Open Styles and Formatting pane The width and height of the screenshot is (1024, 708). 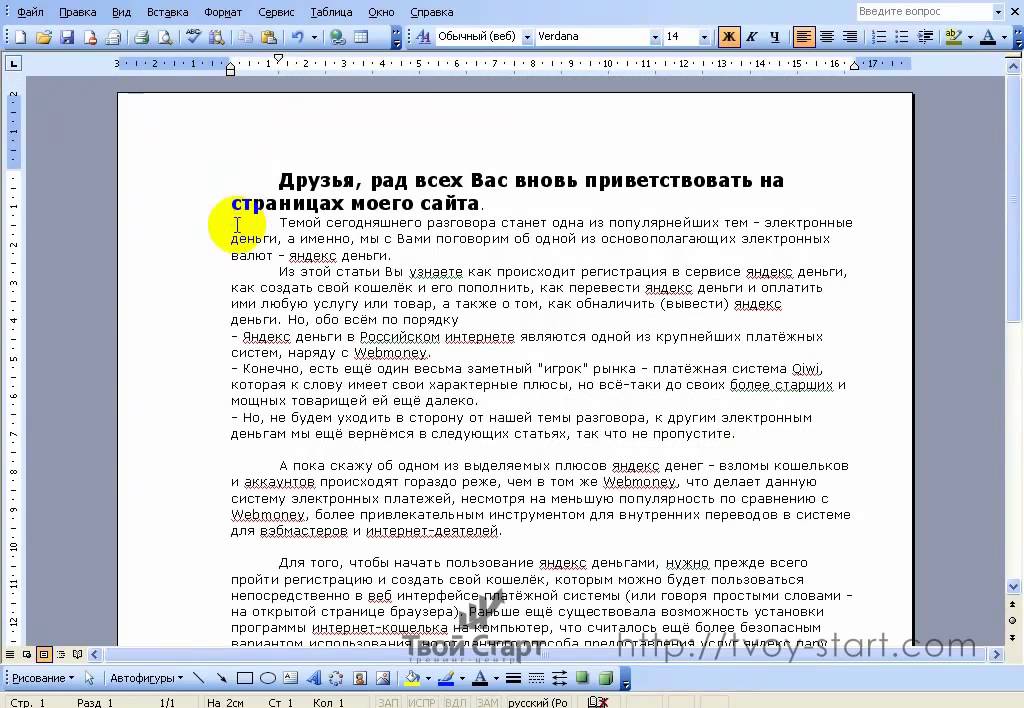tap(423, 37)
